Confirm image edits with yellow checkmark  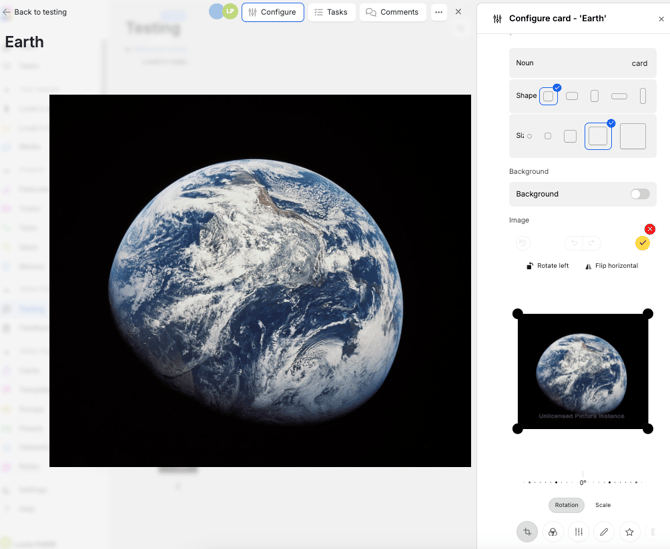coord(642,243)
